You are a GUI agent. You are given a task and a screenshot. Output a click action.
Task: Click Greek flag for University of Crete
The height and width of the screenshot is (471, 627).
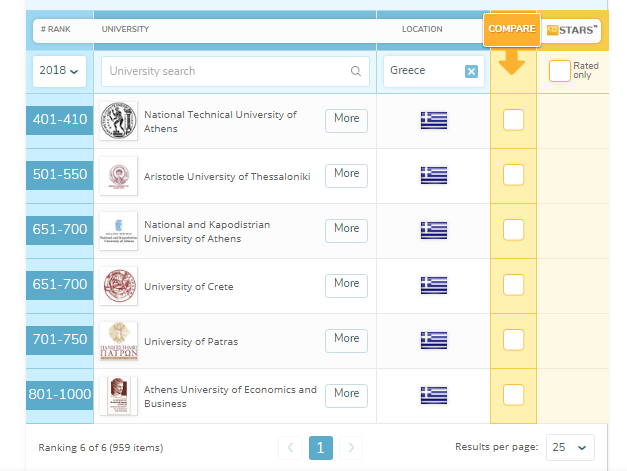point(434,285)
